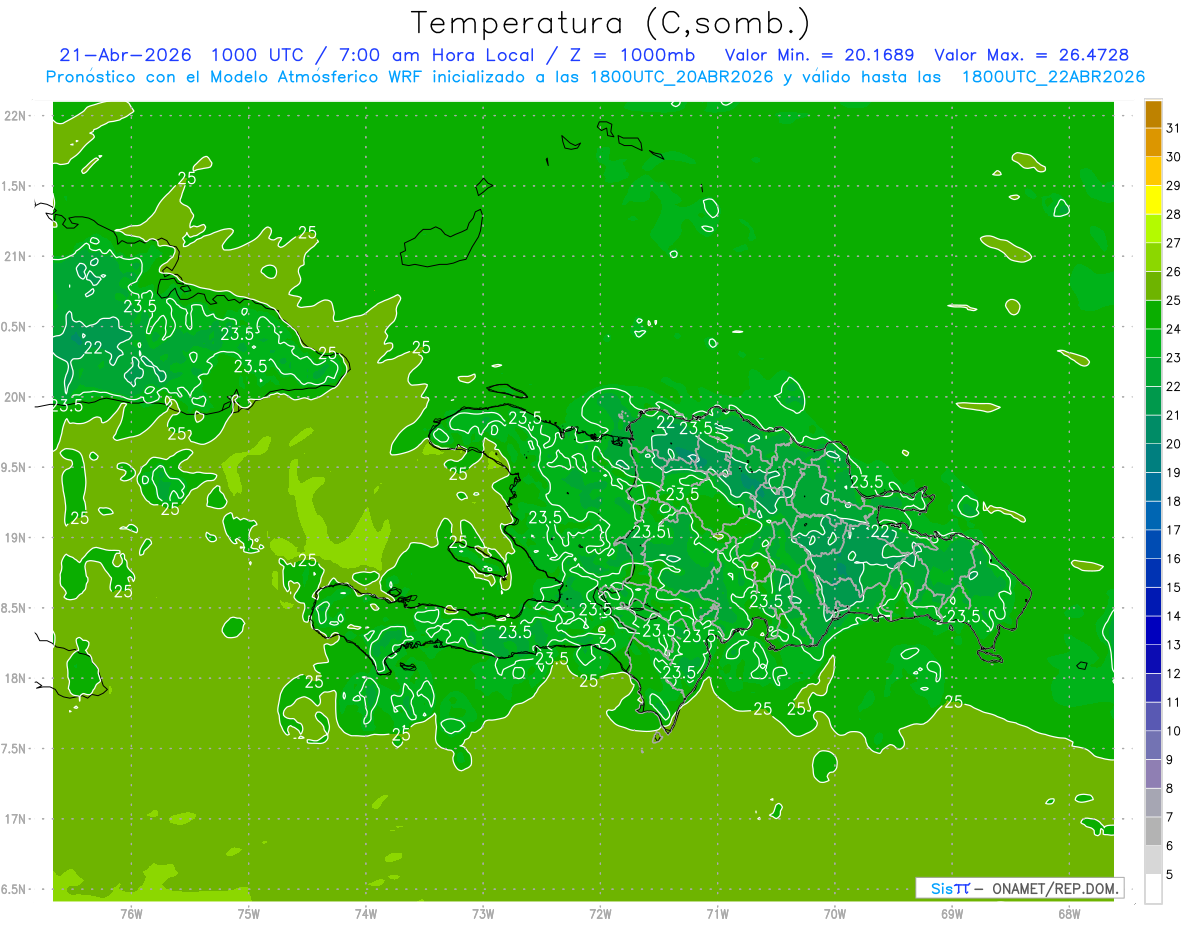Image resolution: width=1200 pixels, height=927 pixels.
Task: Click the 22N latitude axis label
Action: 17,116
